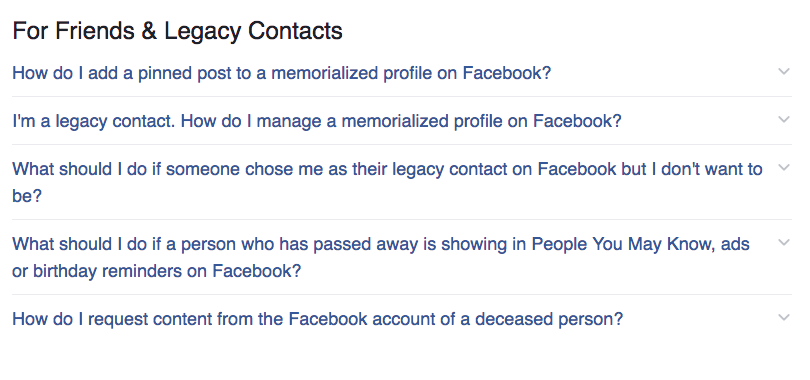Click 'request content' words in last question
Image resolution: width=810 pixels, height=380 pixels.
pos(150,319)
